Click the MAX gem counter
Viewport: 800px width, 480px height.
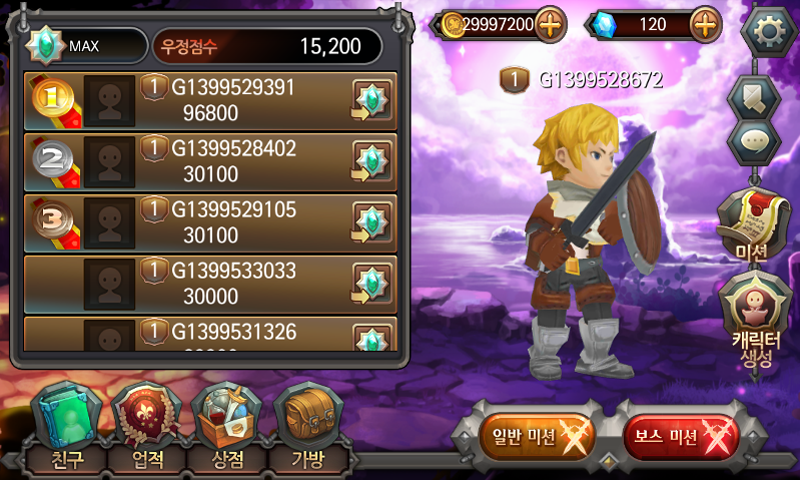[86, 46]
